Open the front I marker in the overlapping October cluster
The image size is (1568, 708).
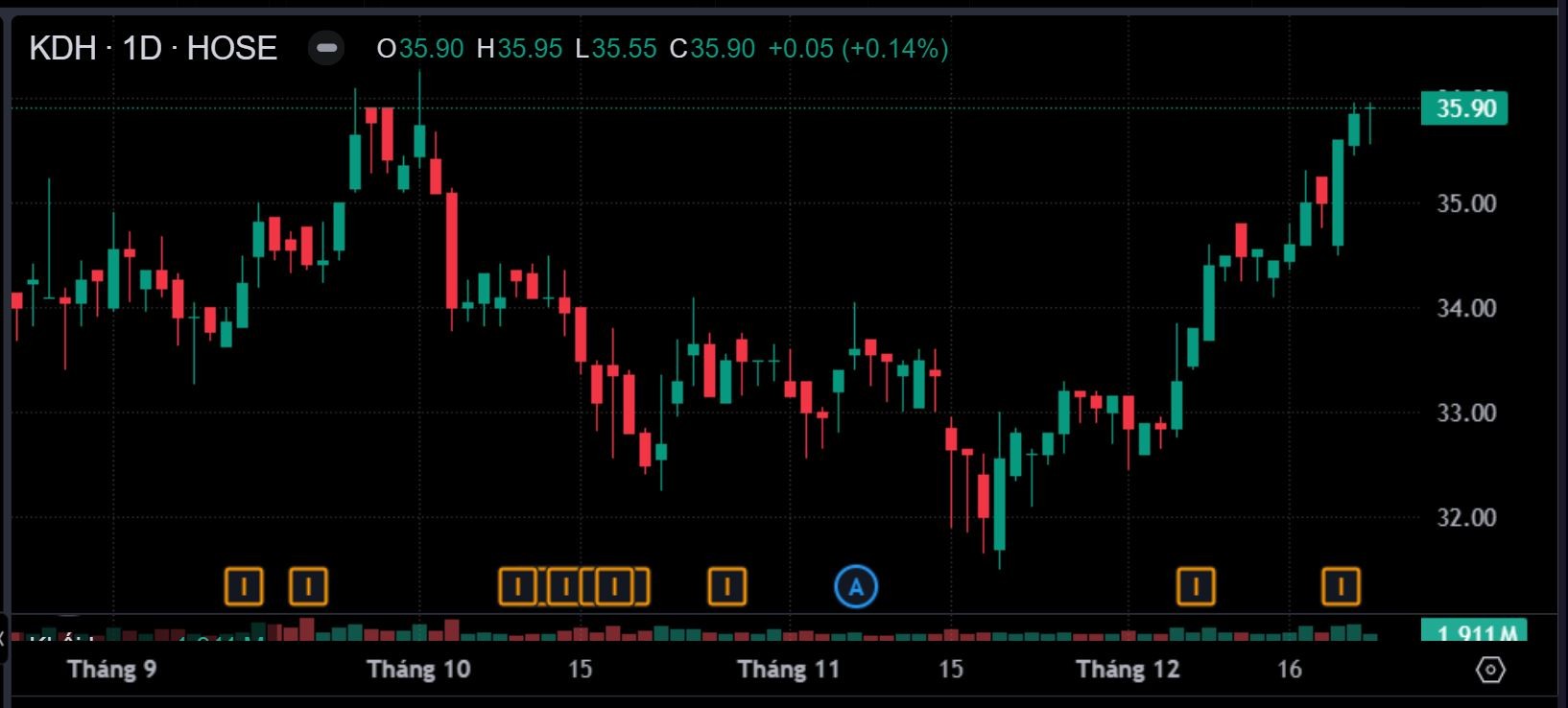(614, 586)
